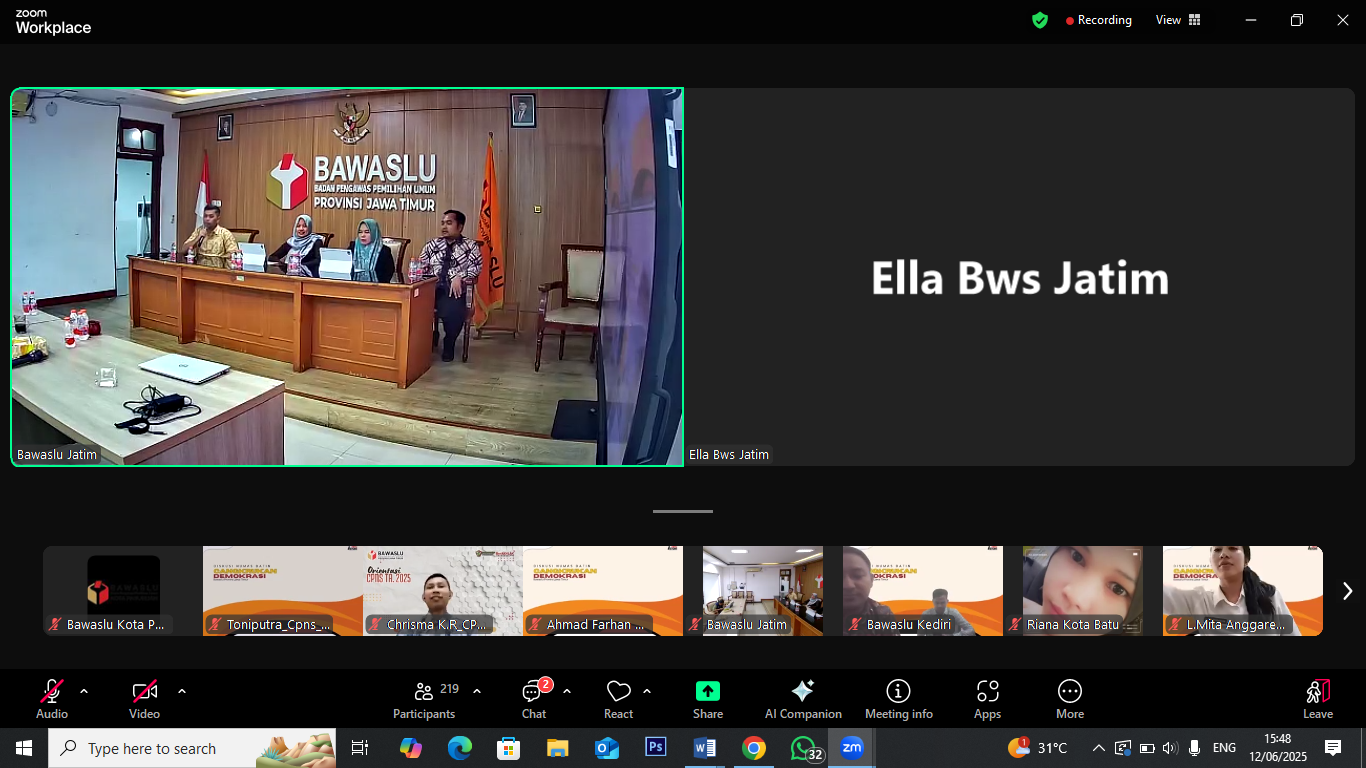This screenshot has height=768, width=1366.
Task: Click the main Bawaslu Jatim speaker video
Action: 347,277
